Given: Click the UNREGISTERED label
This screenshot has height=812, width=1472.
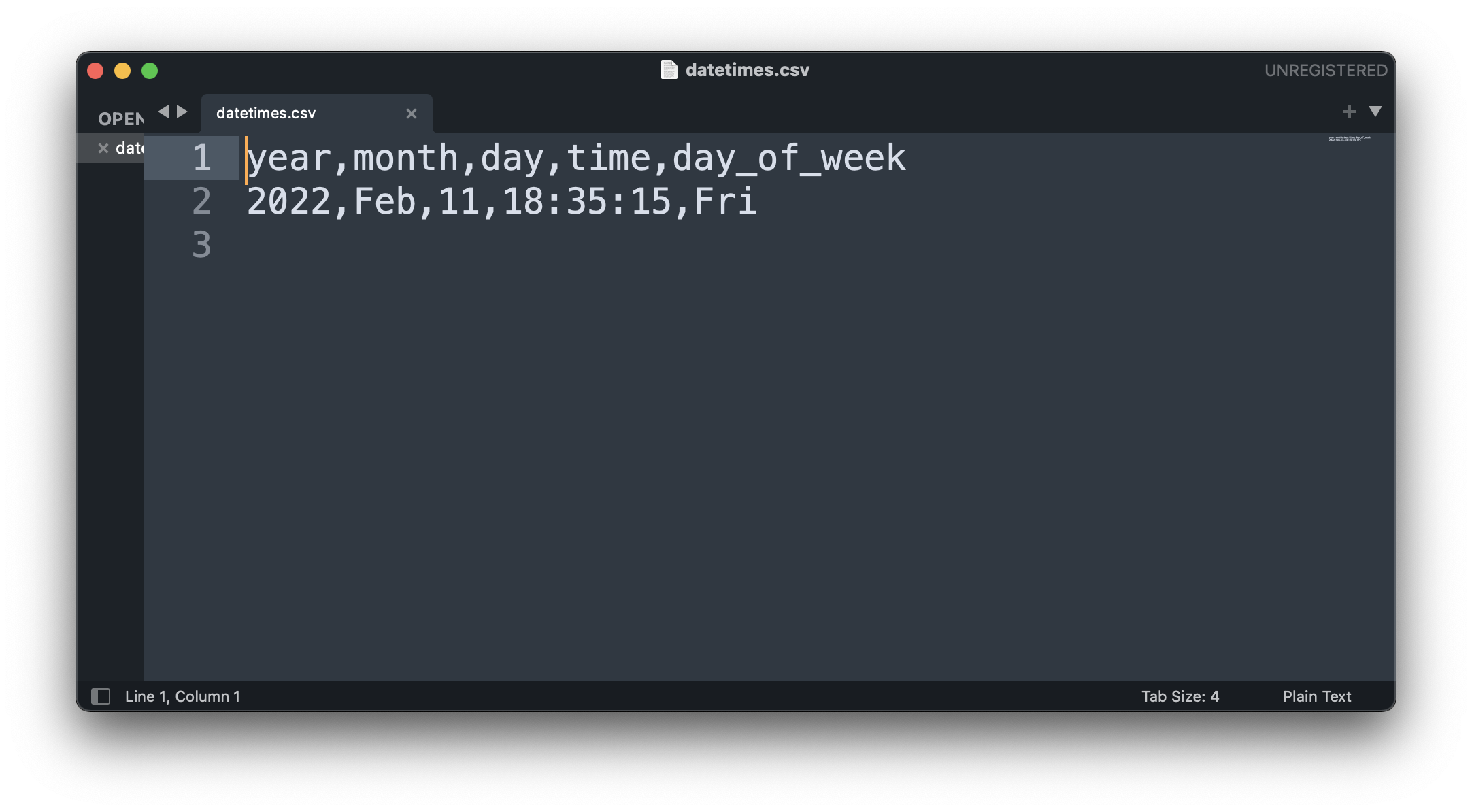Looking at the screenshot, I should point(1326,69).
